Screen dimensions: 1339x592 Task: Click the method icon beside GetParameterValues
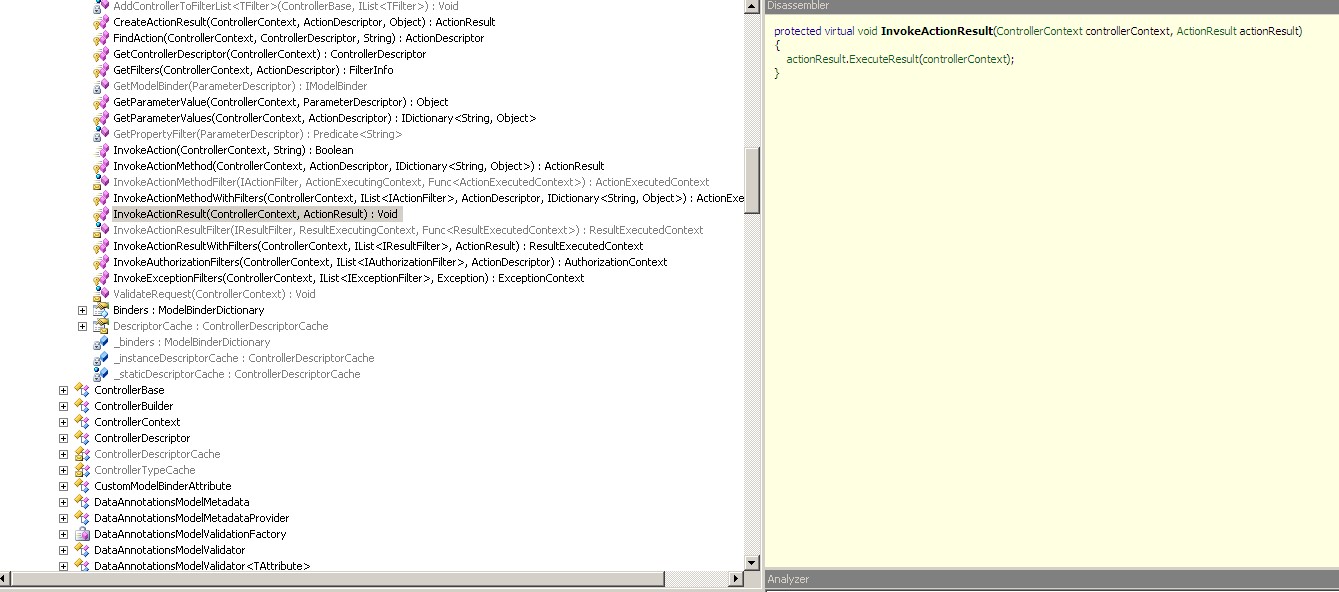pos(100,118)
